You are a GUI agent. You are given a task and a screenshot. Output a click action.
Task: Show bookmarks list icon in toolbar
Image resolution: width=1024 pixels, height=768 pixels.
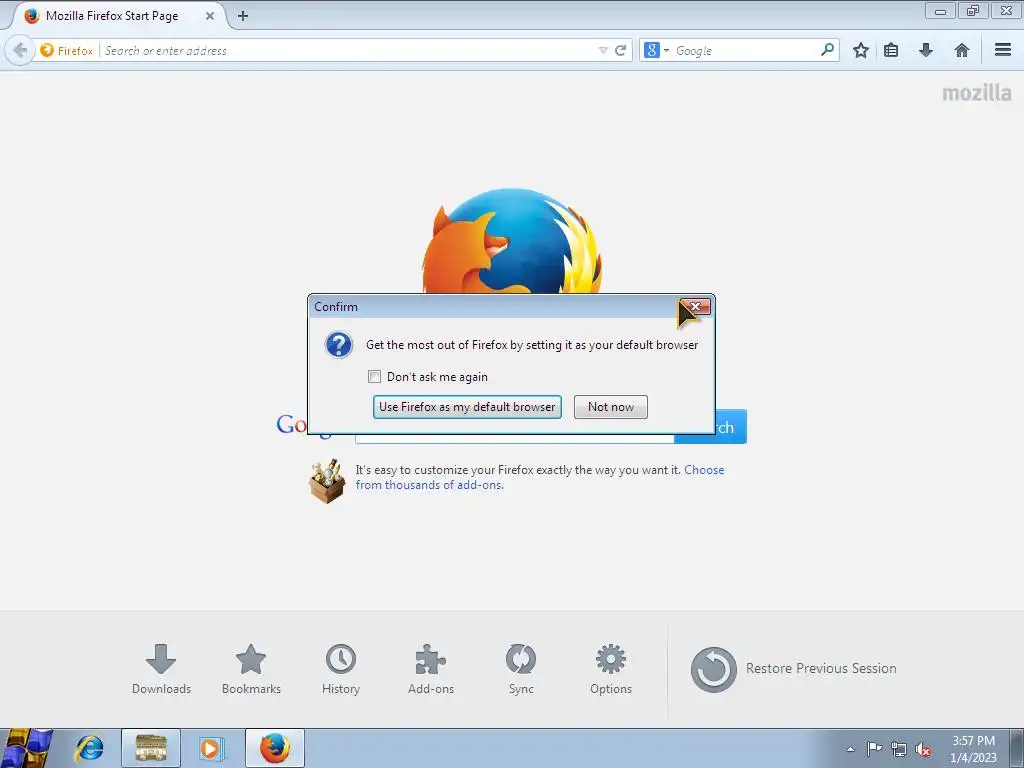[891, 50]
